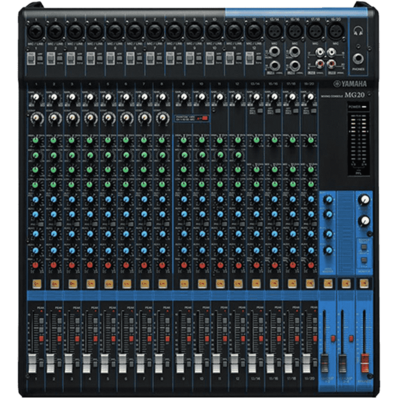The width and height of the screenshot is (400, 400).
Task: Select the channel 13/14 XLR MIC input
Action: pyautogui.click(x=275, y=31)
